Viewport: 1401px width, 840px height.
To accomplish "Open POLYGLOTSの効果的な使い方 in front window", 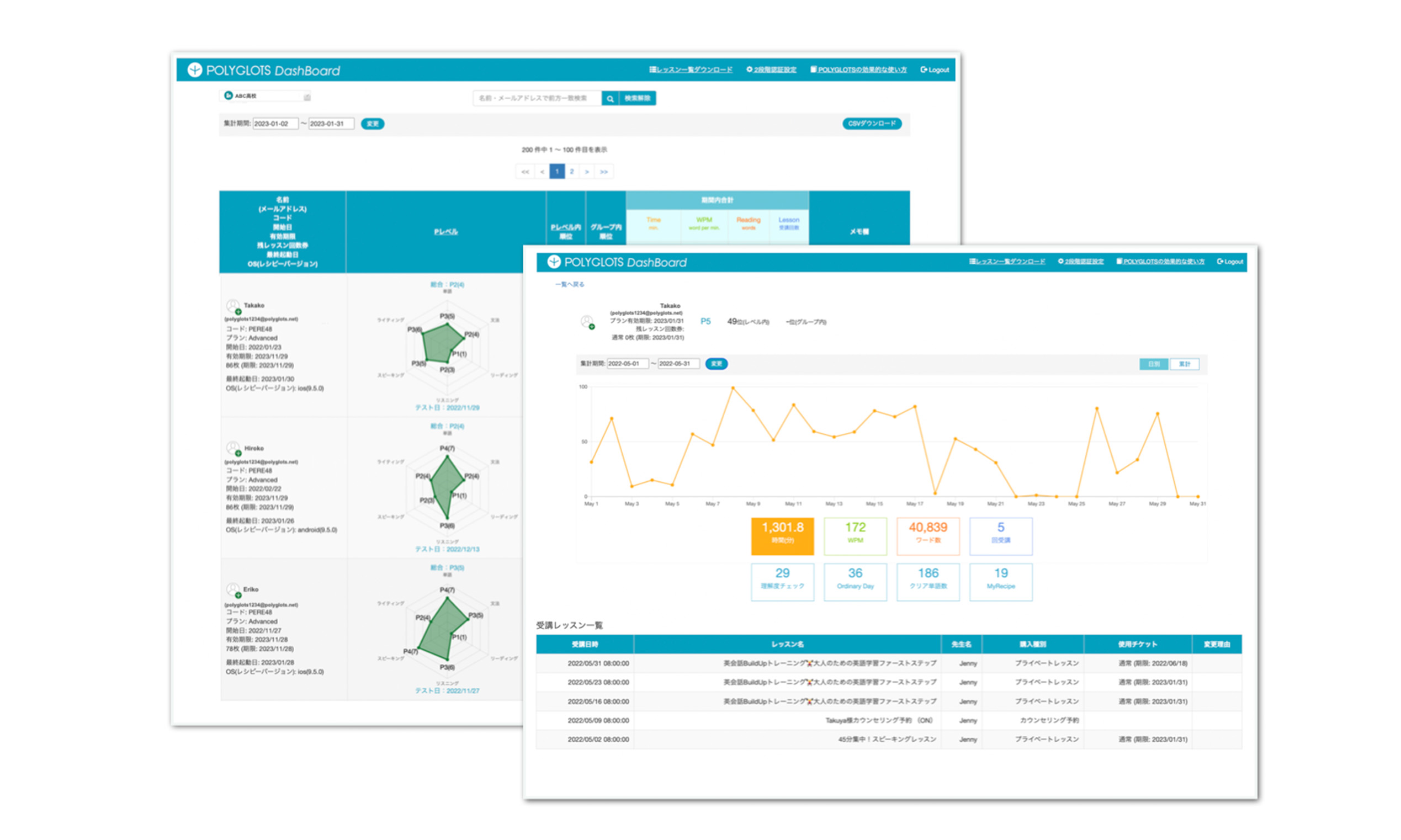I will point(1160,262).
